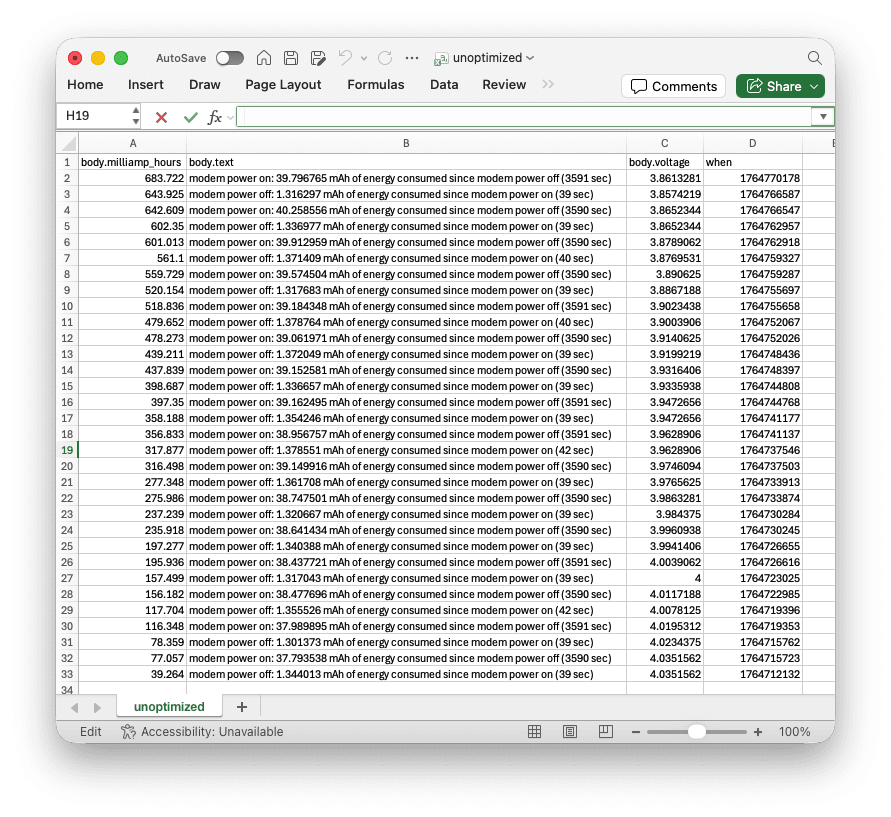Switch to the Draw tab
The image size is (891, 817).
tap(205, 85)
